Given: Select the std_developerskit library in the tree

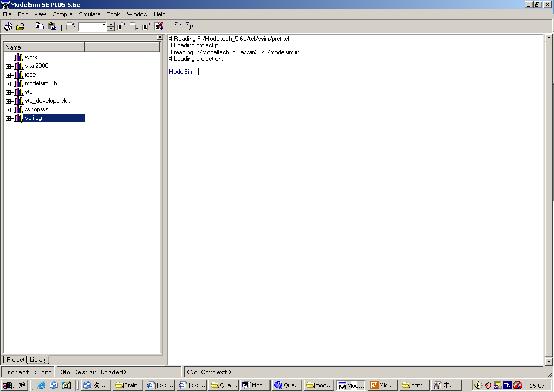Looking at the screenshot, I should tap(47, 101).
